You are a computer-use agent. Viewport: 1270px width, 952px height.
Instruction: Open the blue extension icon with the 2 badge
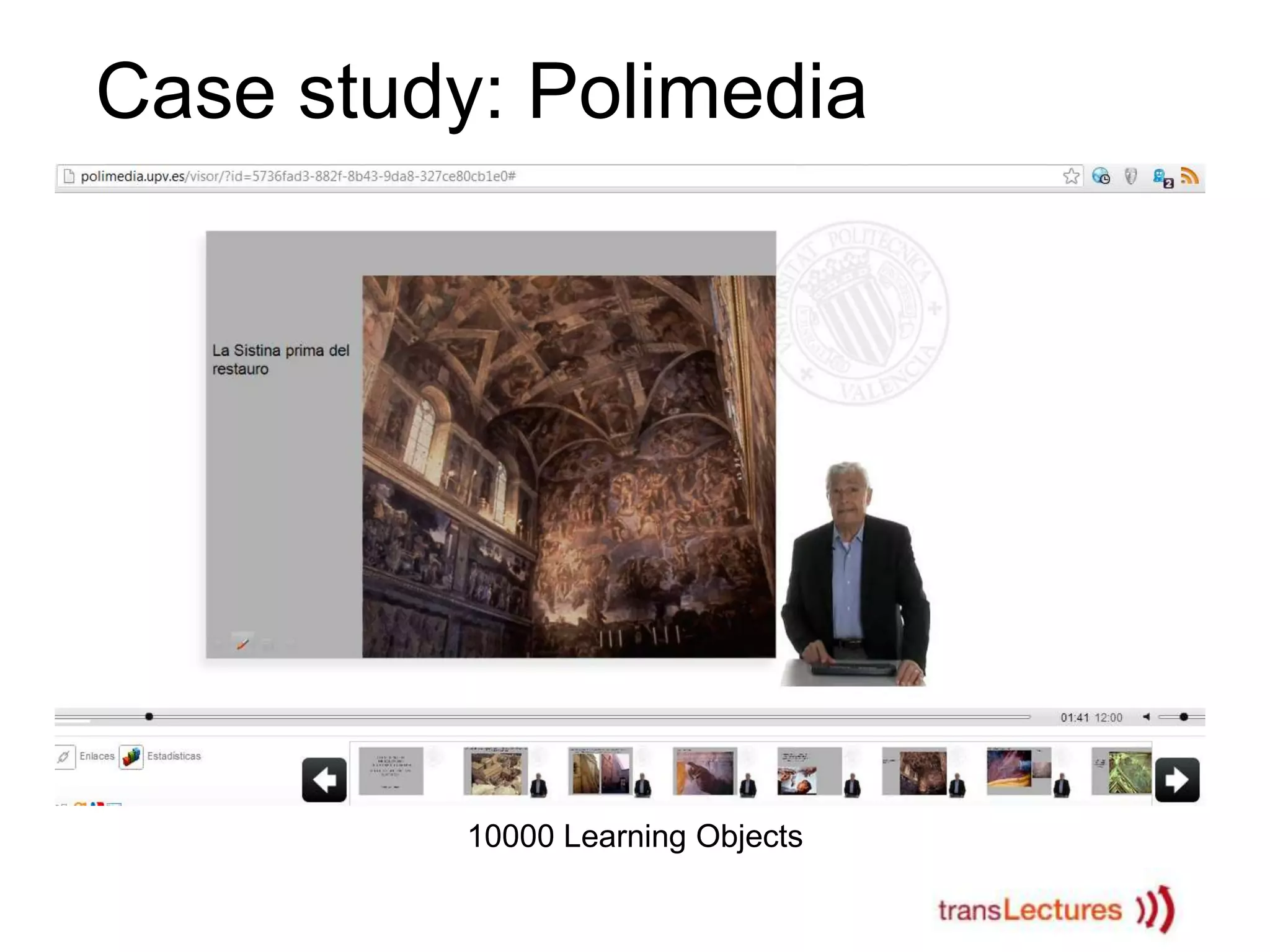click(1163, 178)
